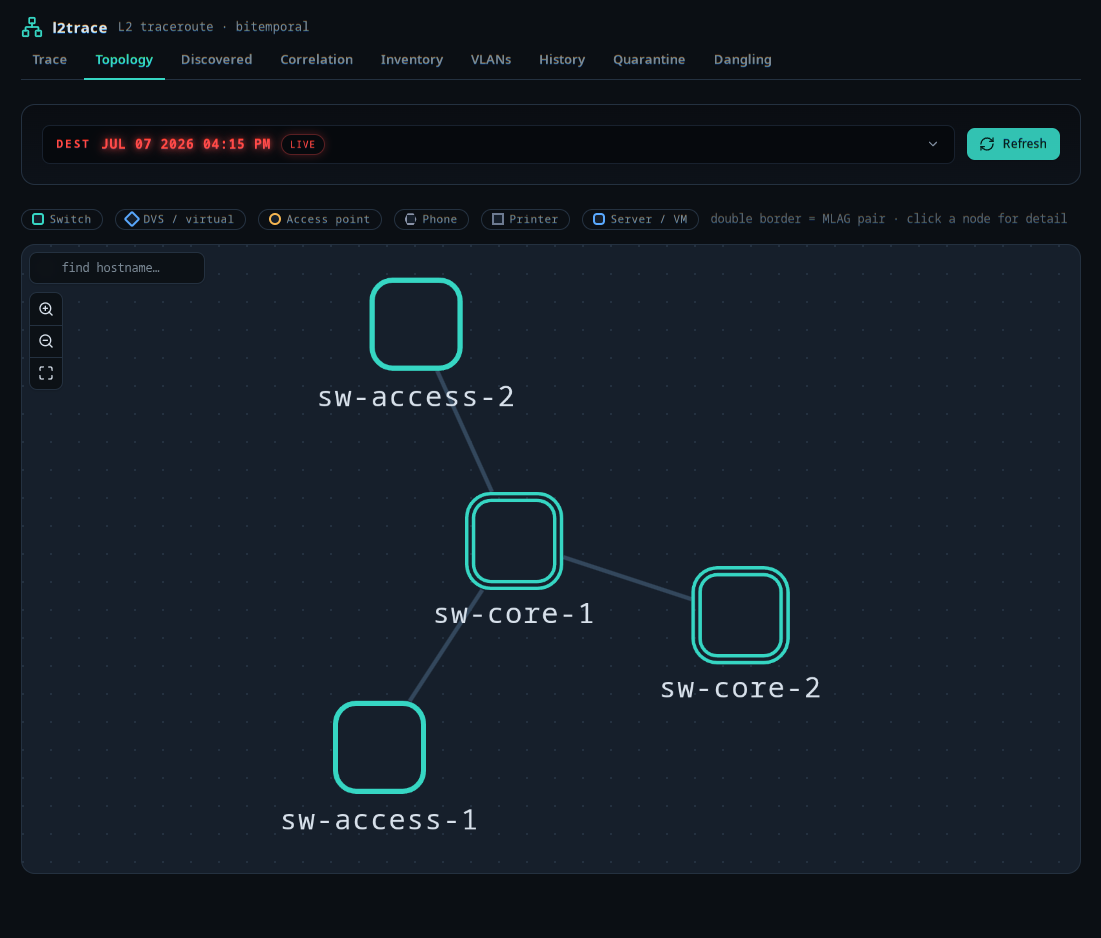Zoom in on the topology graph
Image resolution: width=1101 pixels, height=938 pixels.
[46, 309]
